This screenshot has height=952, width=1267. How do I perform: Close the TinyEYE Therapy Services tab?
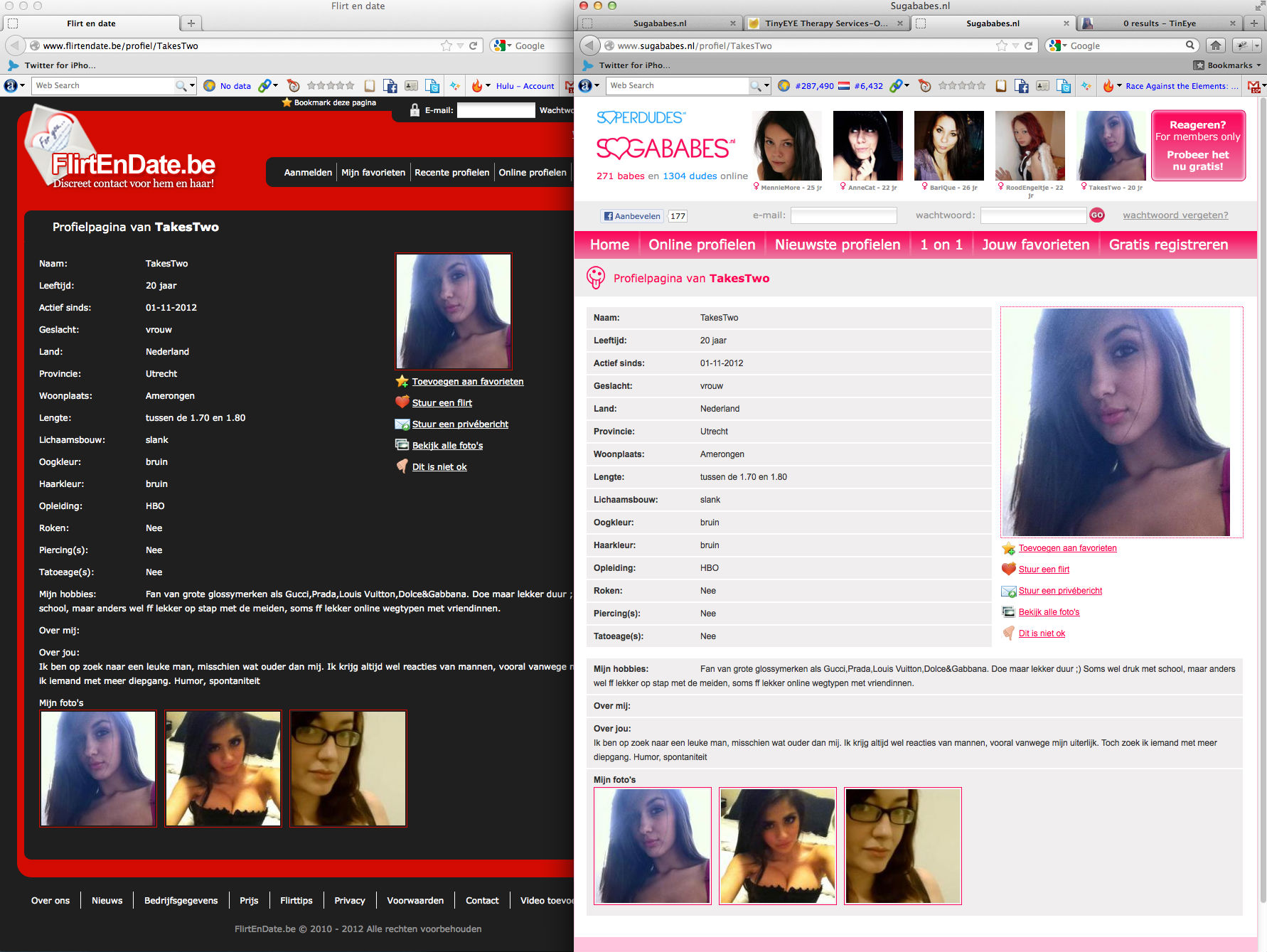(x=899, y=23)
